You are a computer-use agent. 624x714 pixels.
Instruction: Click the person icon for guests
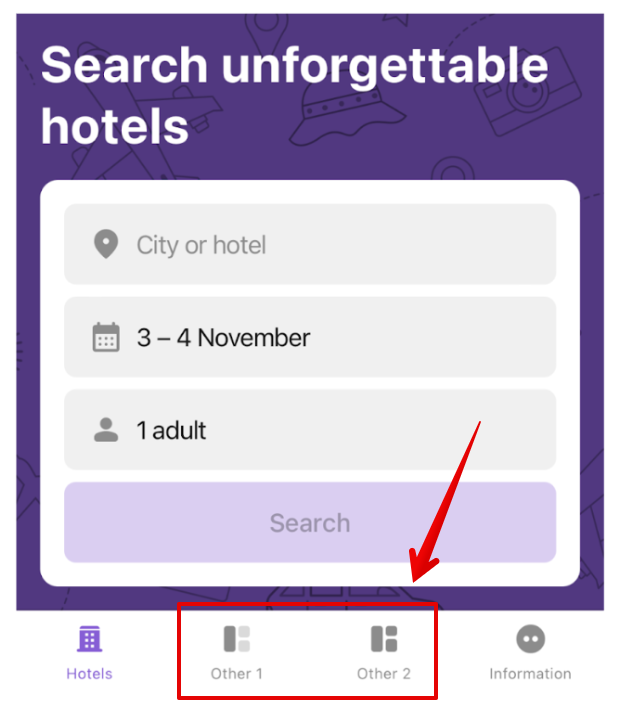tap(106, 429)
